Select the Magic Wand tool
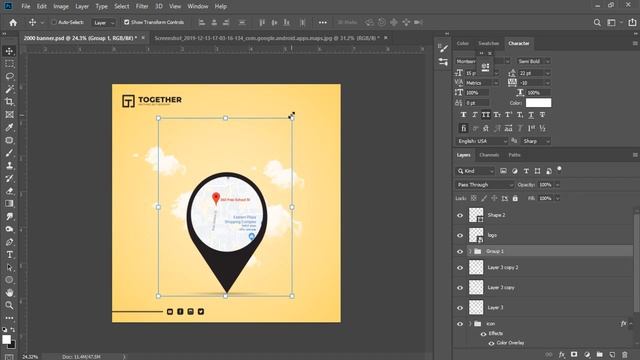This screenshot has width=640, height=360. (9, 89)
